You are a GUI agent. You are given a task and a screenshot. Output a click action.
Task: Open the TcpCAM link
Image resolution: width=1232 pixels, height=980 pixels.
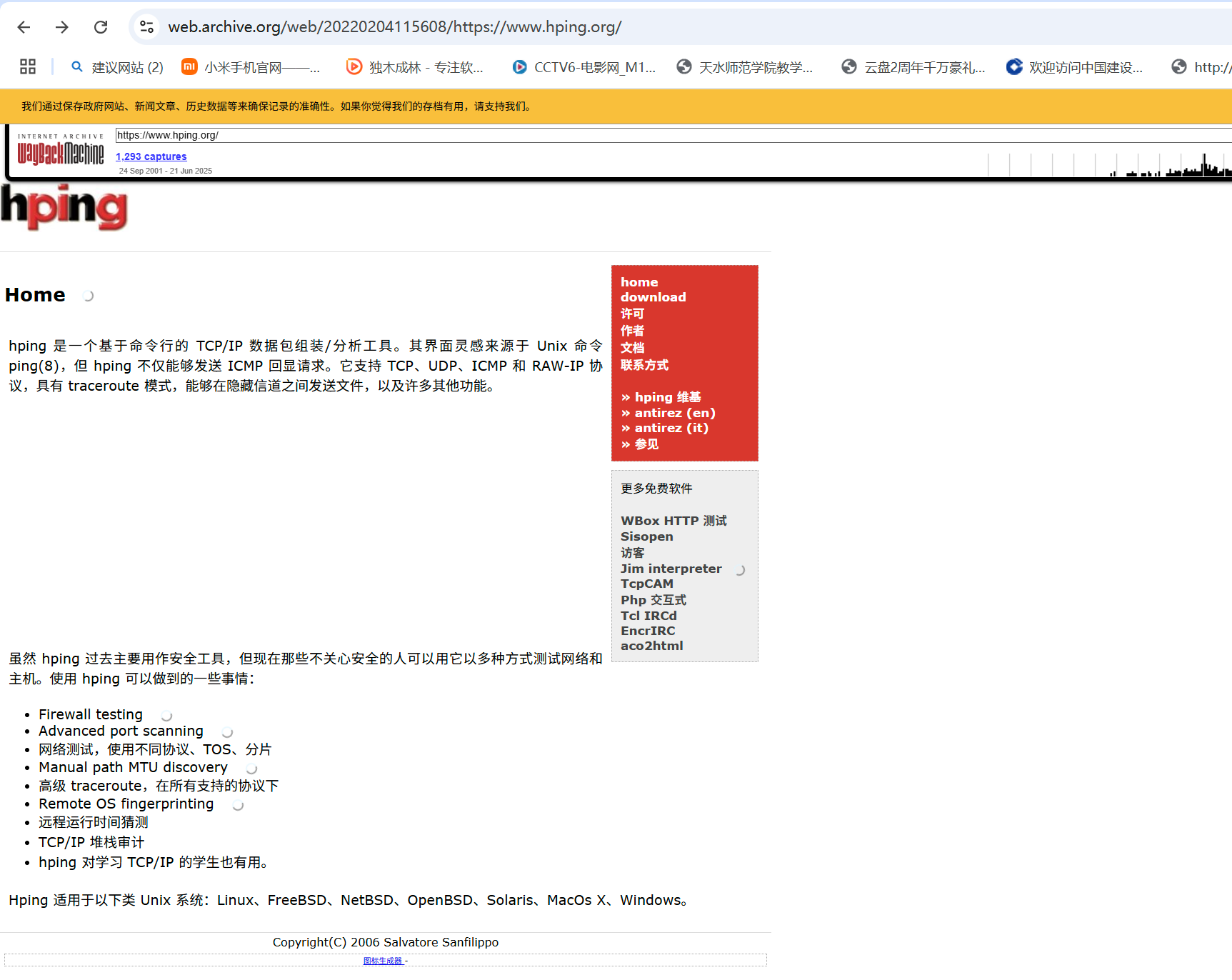coord(646,584)
